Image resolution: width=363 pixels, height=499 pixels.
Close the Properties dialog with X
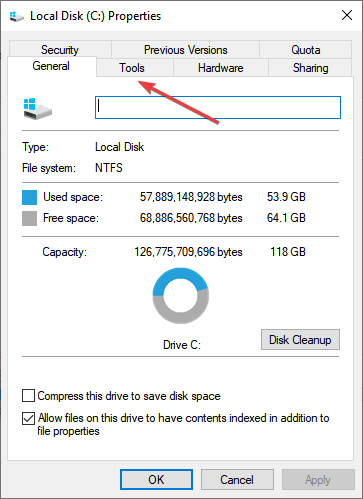tap(347, 15)
